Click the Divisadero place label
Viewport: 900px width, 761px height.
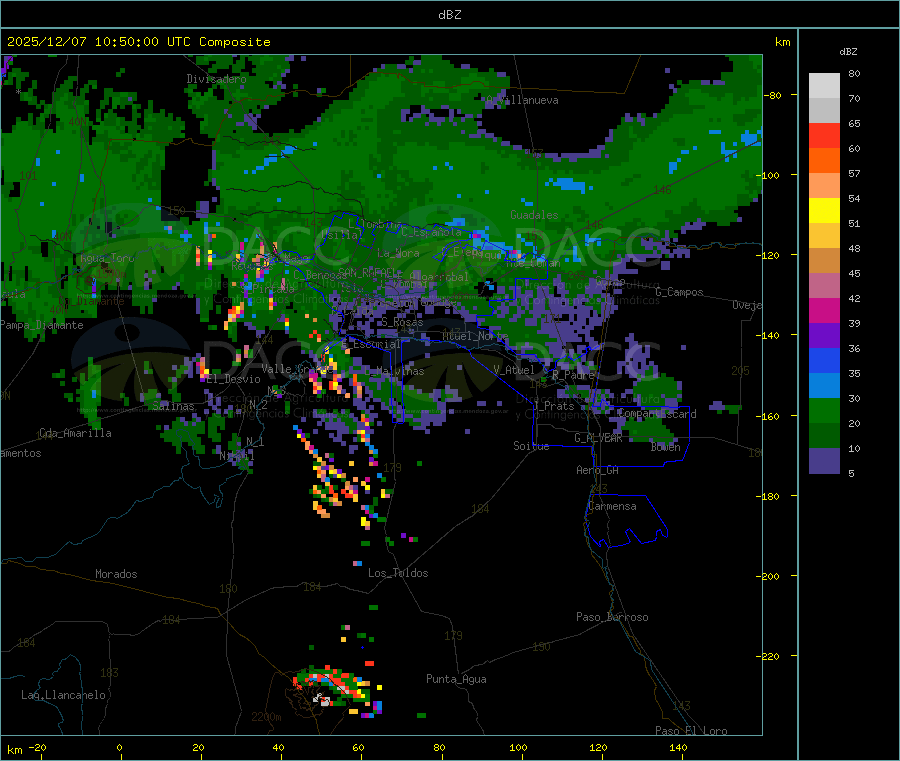(216, 79)
